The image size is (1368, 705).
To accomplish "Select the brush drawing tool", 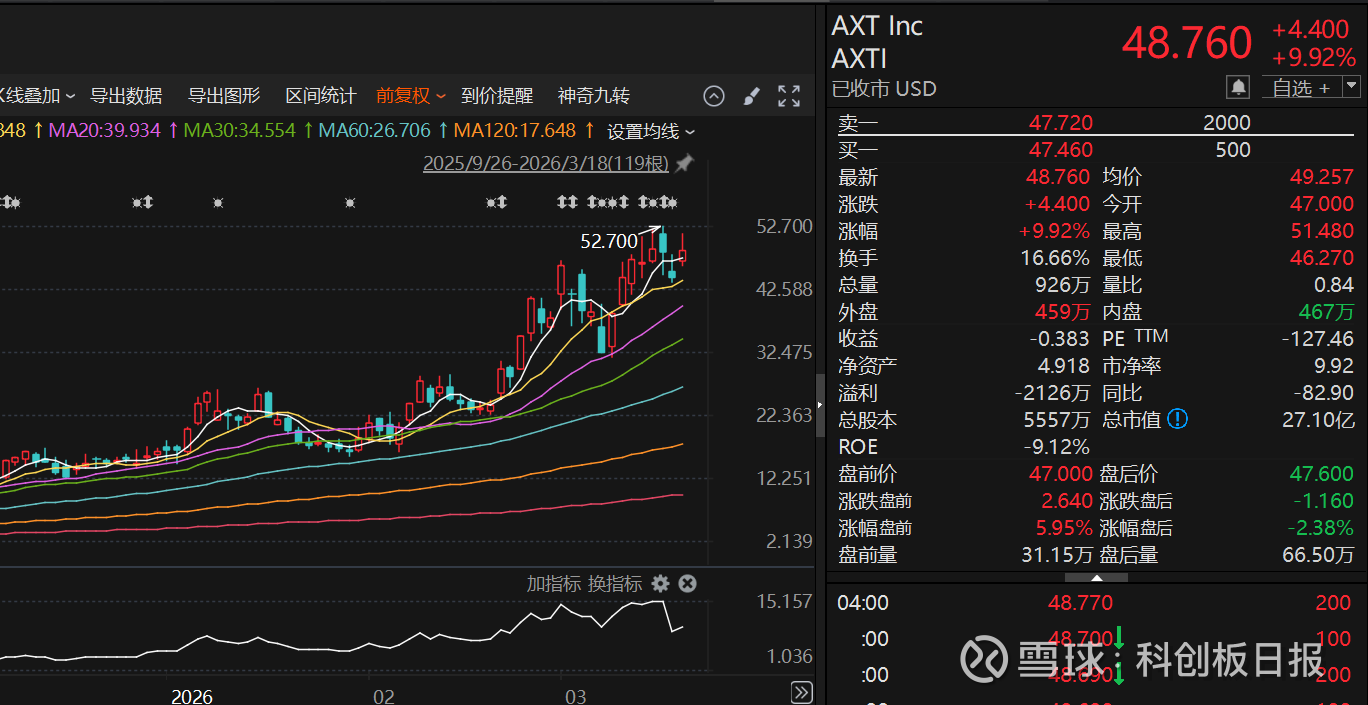I will coord(751,96).
